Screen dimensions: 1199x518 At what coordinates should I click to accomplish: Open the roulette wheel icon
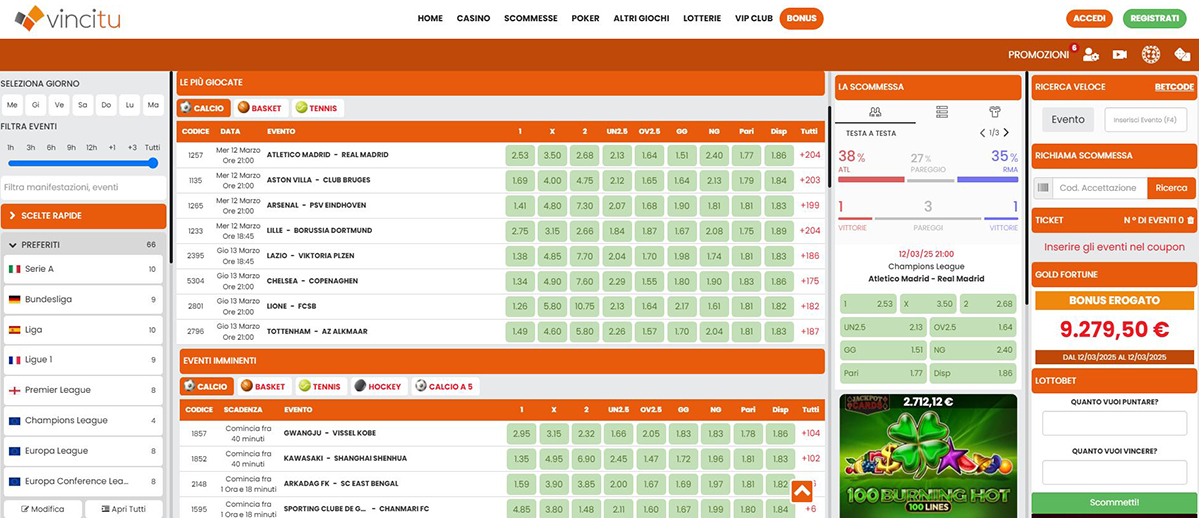click(1151, 54)
